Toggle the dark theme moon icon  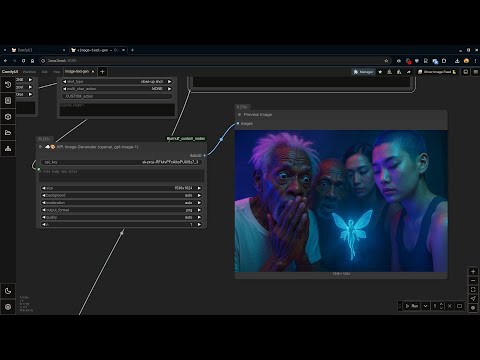pos(8,291)
